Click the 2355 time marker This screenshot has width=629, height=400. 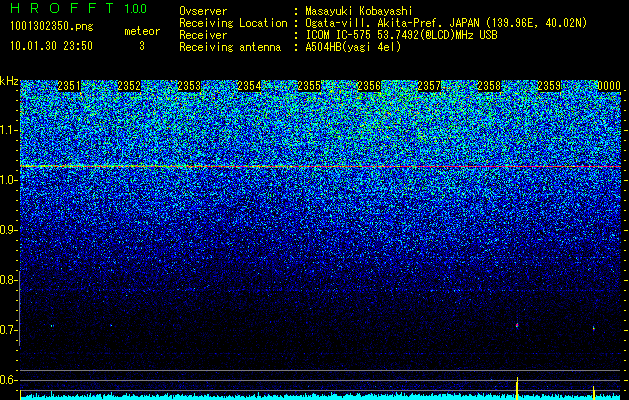point(309,86)
